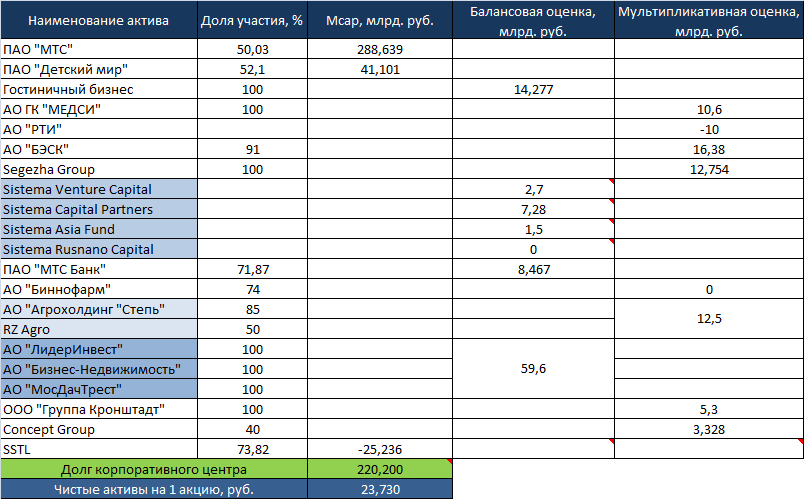
Task: Click the АО "Агрохолдинг "Степь" cell
Action: (x=98, y=309)
